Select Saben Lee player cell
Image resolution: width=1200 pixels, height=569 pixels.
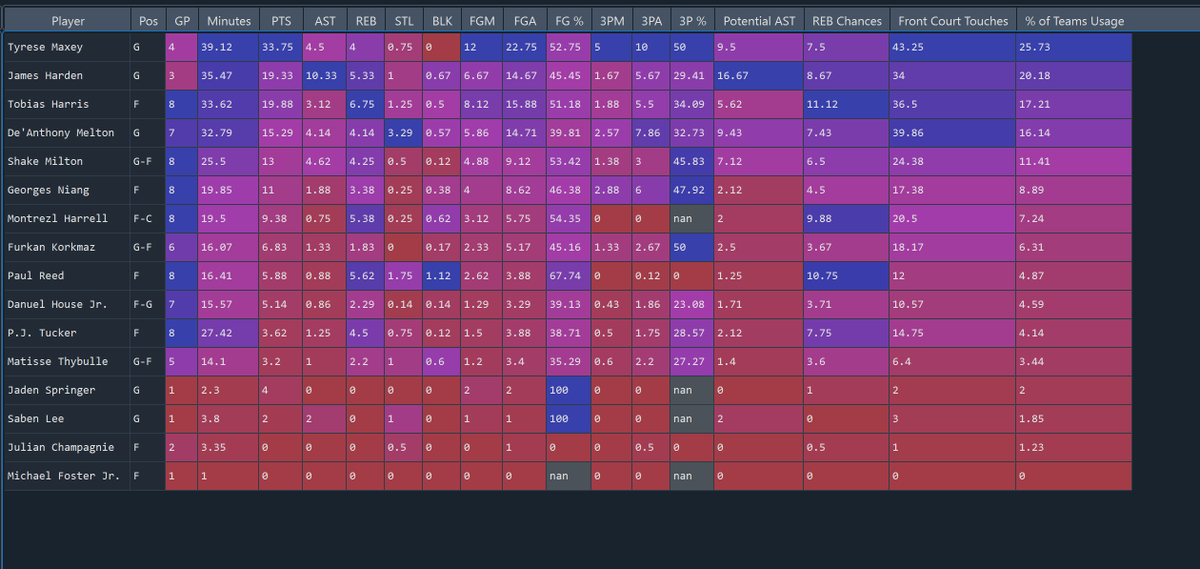pyautogui.click(x=68, y=418)
